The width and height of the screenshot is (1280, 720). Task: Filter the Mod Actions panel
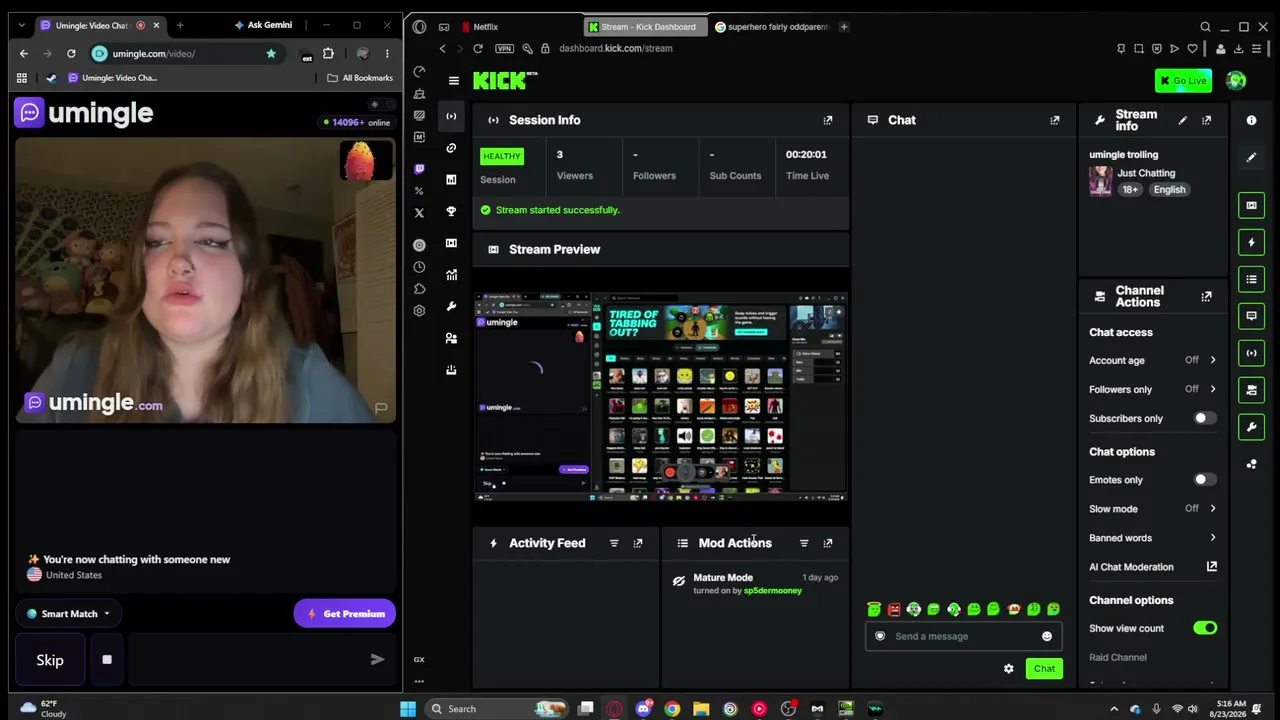click(804, 543)
